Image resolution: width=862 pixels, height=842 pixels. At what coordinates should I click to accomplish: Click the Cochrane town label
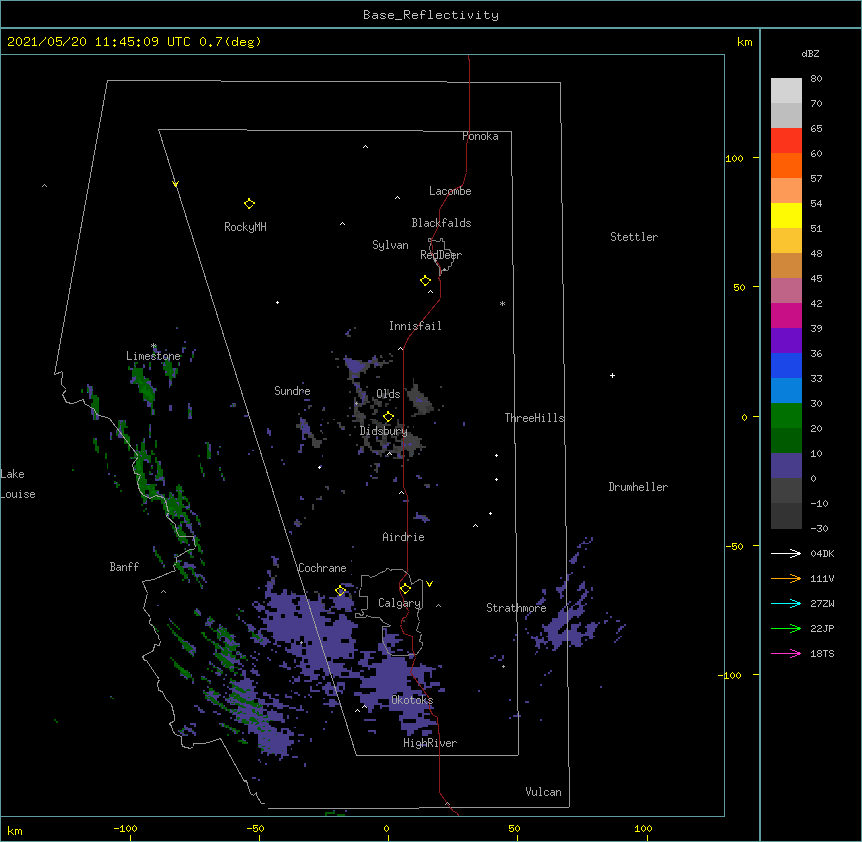[322, 568]
